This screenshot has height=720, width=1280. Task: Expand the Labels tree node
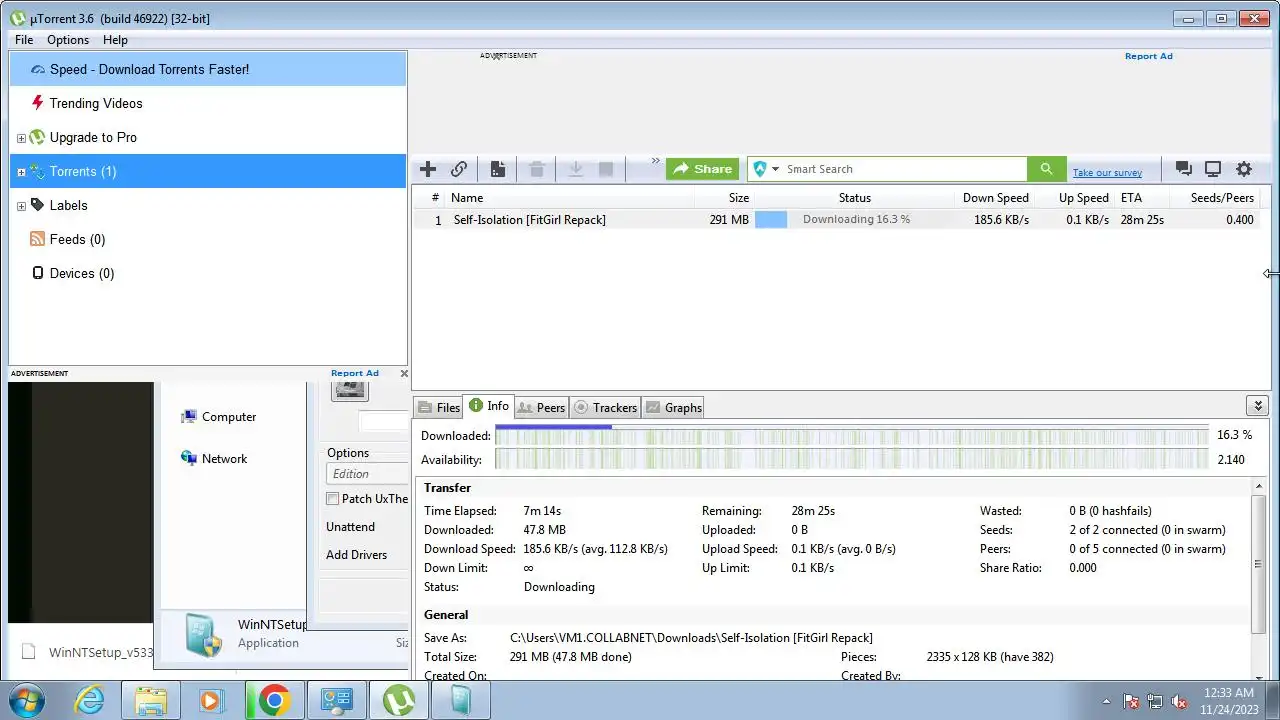tap(21, 206)
